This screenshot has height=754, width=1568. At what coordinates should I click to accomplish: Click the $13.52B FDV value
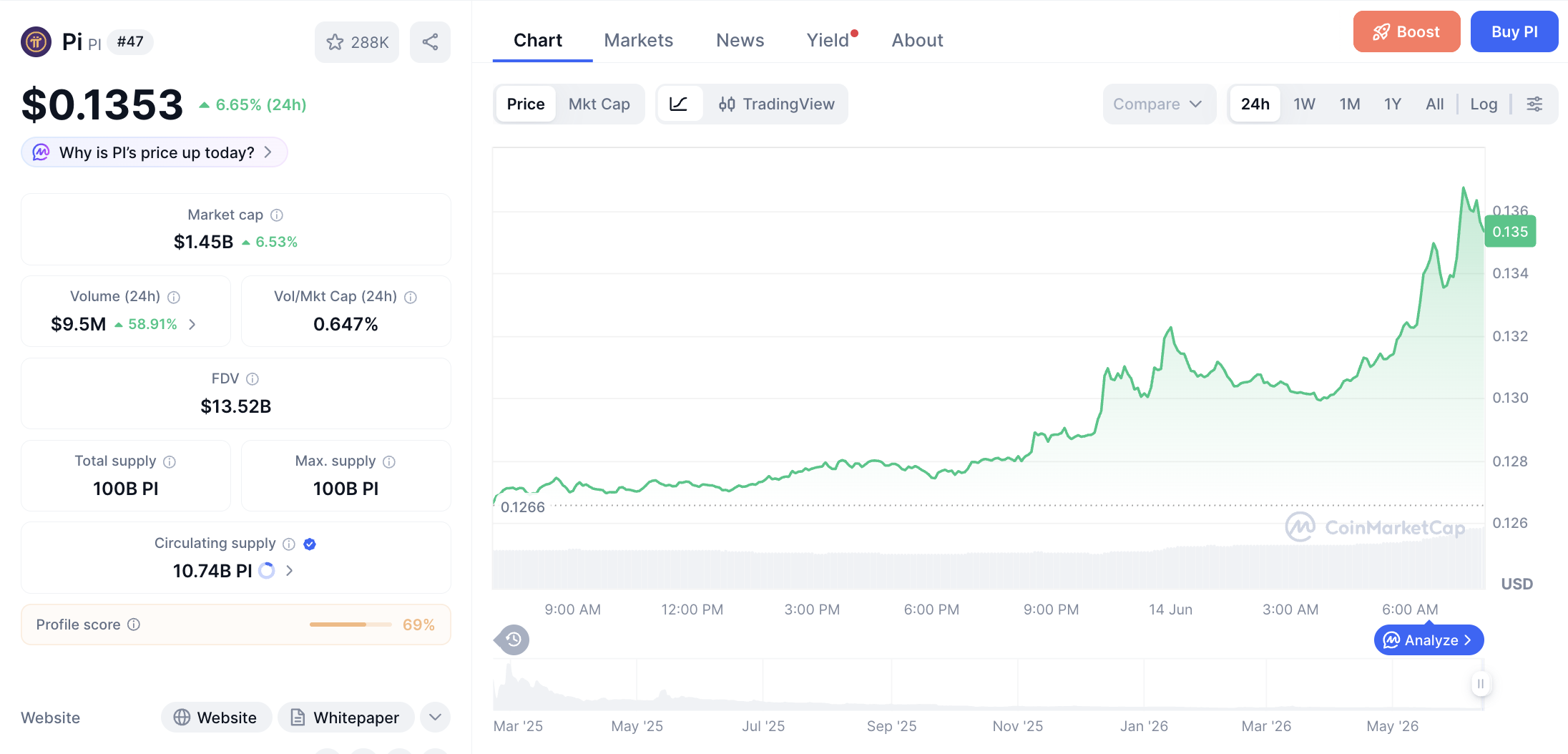click(x=236, y=406)
